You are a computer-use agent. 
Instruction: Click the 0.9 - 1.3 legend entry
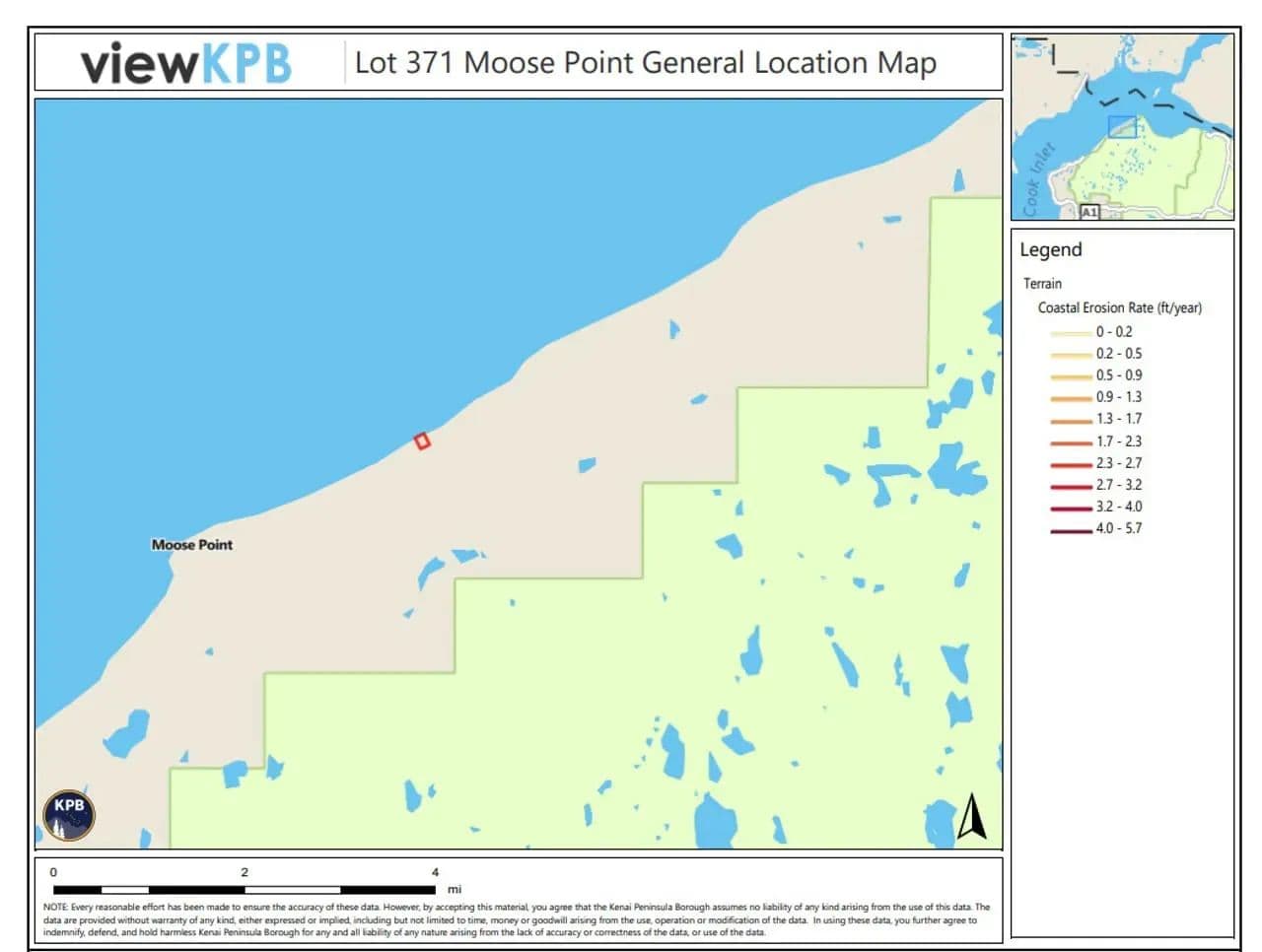pyautogui.click(x=1118, y=397)
